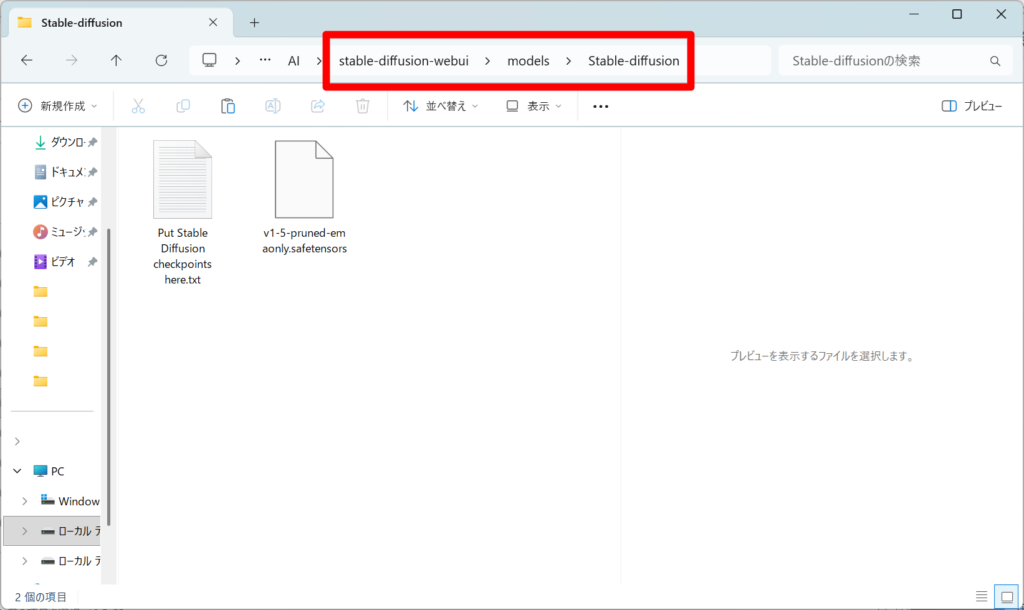Open the 表示 view dropdown
Image resolution: width=1024 pixels, height=610 pixels.
534,106
